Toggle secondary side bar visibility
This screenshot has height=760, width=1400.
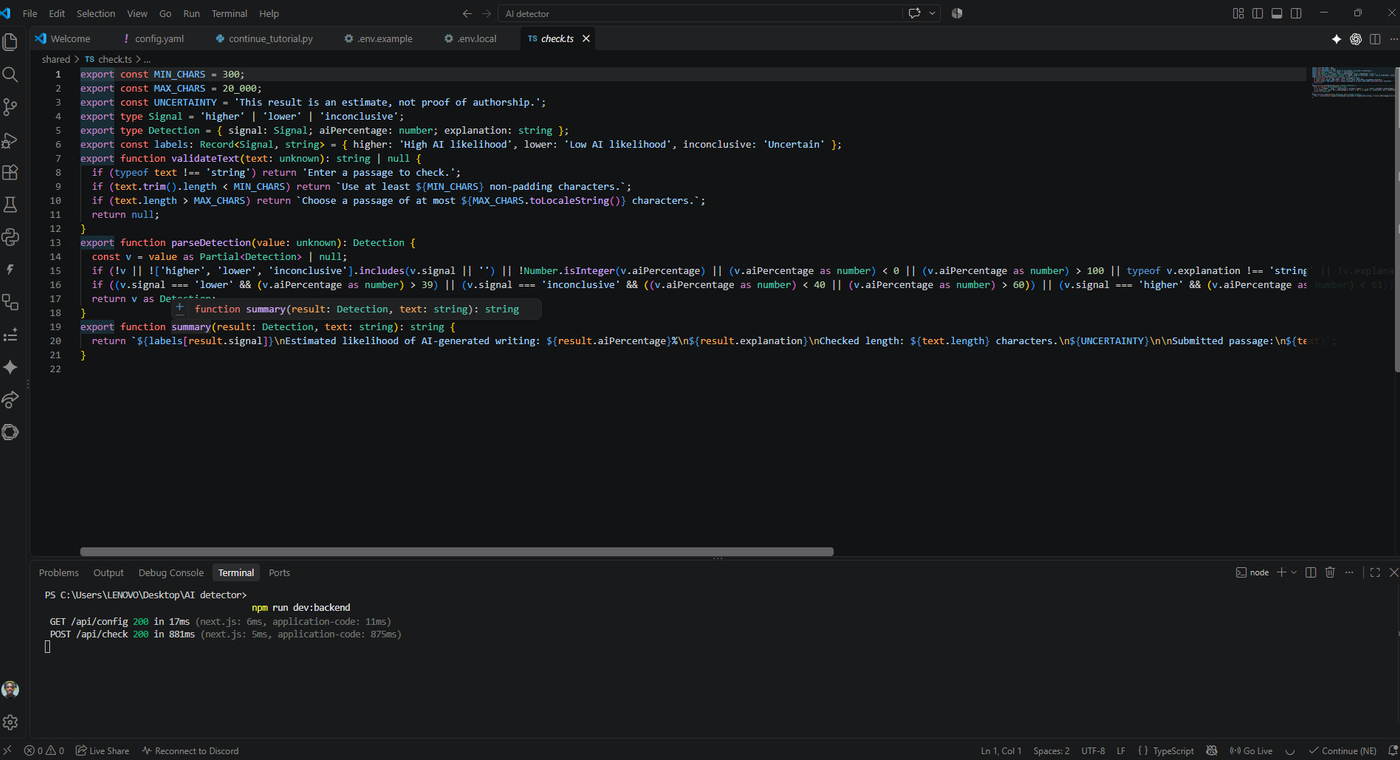pyautogui.click(x=1296, y=13)
